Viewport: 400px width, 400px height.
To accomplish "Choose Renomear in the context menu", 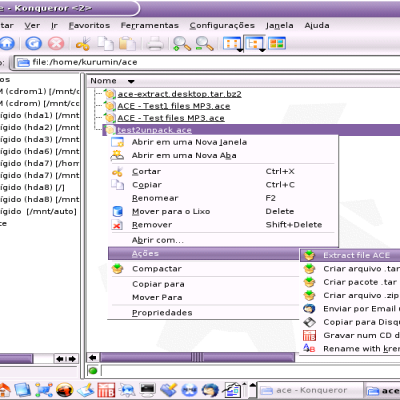I will 223,198.
